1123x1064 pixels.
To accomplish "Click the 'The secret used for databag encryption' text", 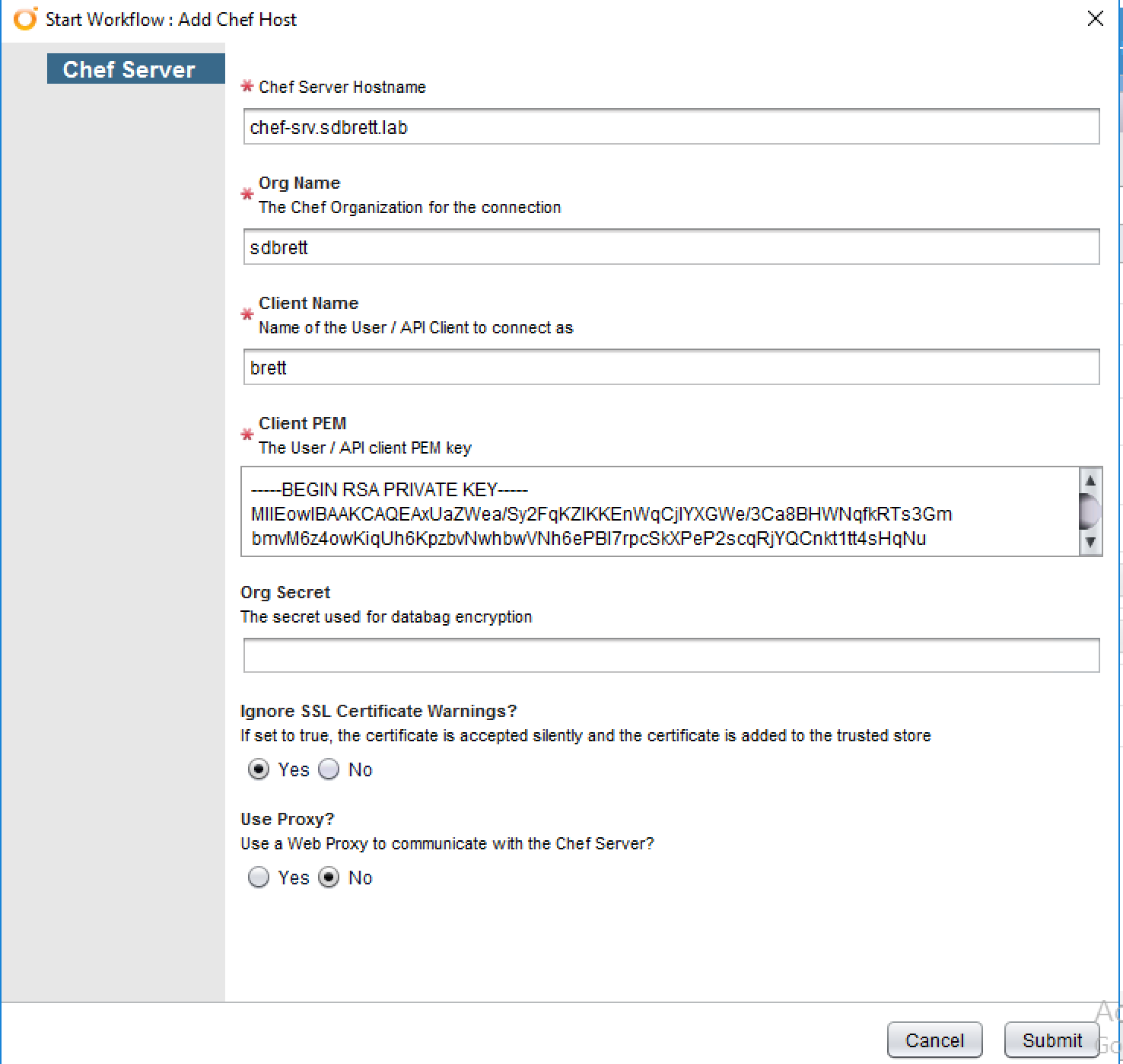I will click(x=387, y=616).
